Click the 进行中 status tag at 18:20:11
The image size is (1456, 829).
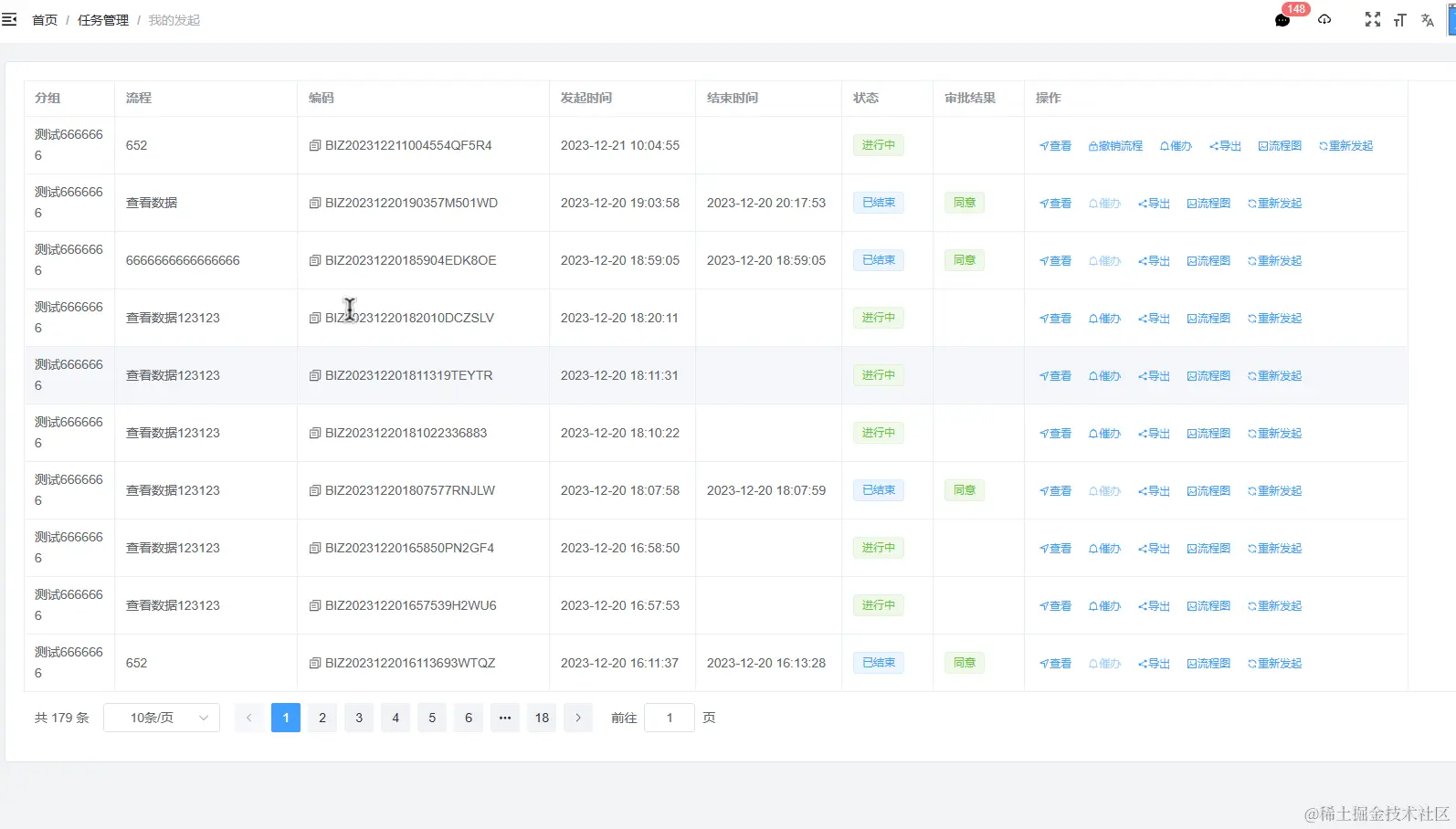[x=879, y=318]
